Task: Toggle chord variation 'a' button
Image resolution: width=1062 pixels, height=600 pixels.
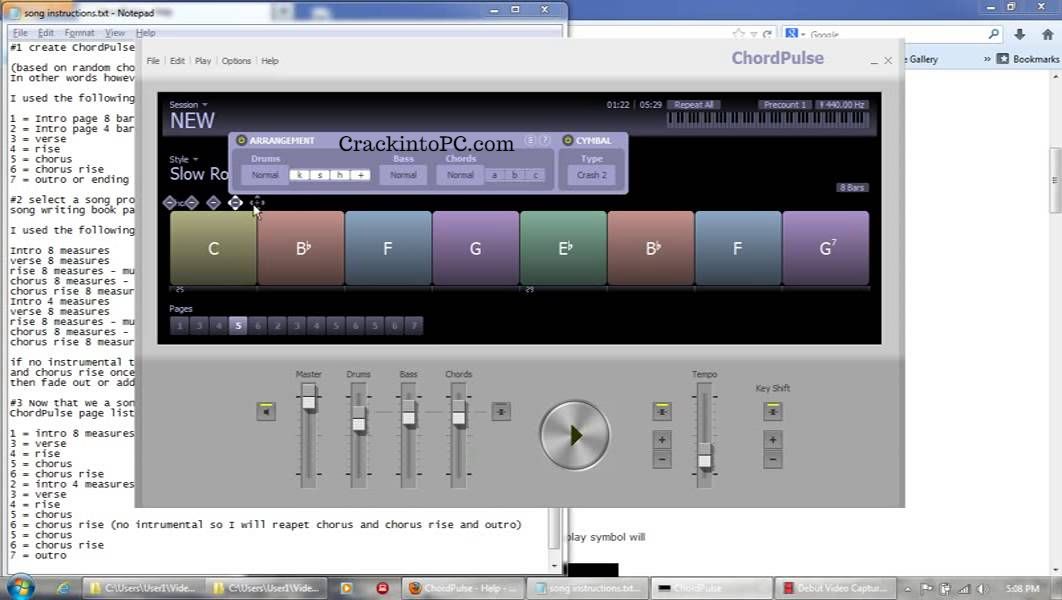Action: pyautogui.click(x=494, y=175)
